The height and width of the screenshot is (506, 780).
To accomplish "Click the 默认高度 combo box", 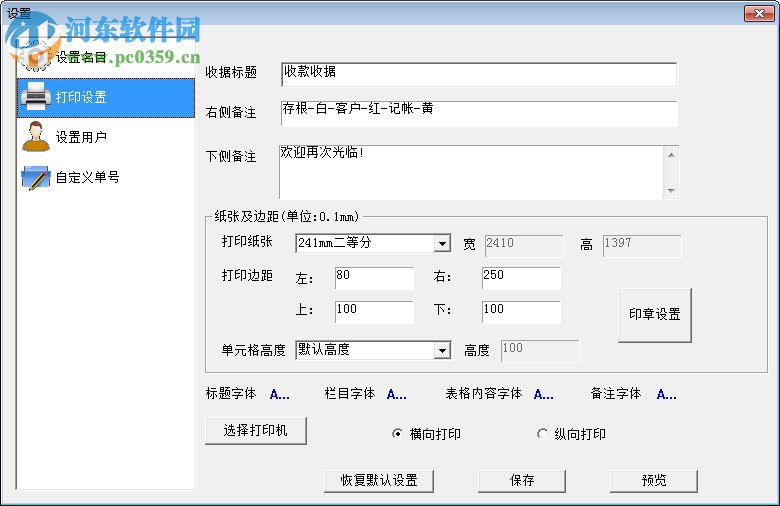I will (x=373, y=350).
